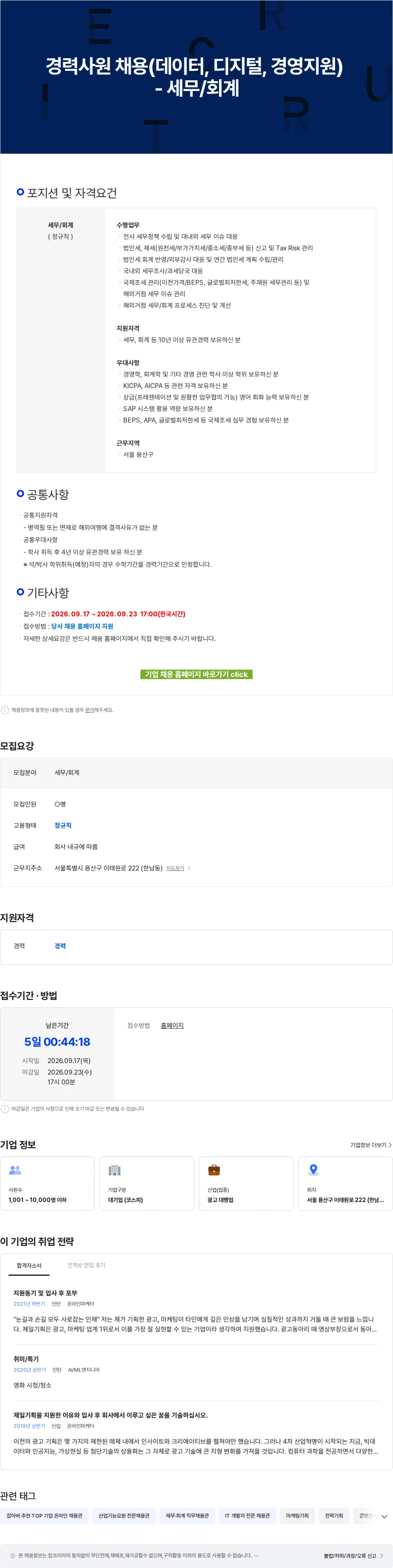Click the 2020년 상반기 period label
Screen dimensions: 393x1568
click(x=30, y=1370)
